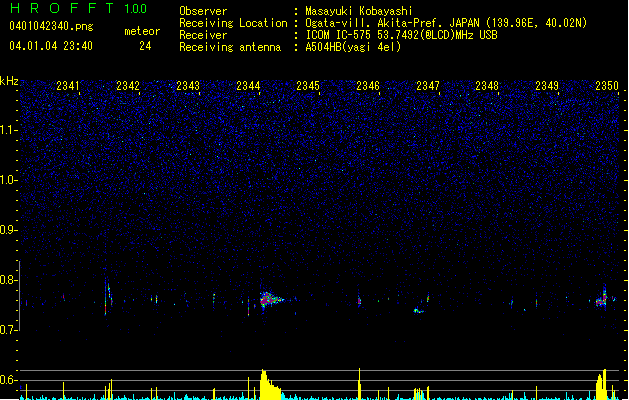The image size is (629, 400).
Task: Click the 2341 time marker
Action: point(68,86)
